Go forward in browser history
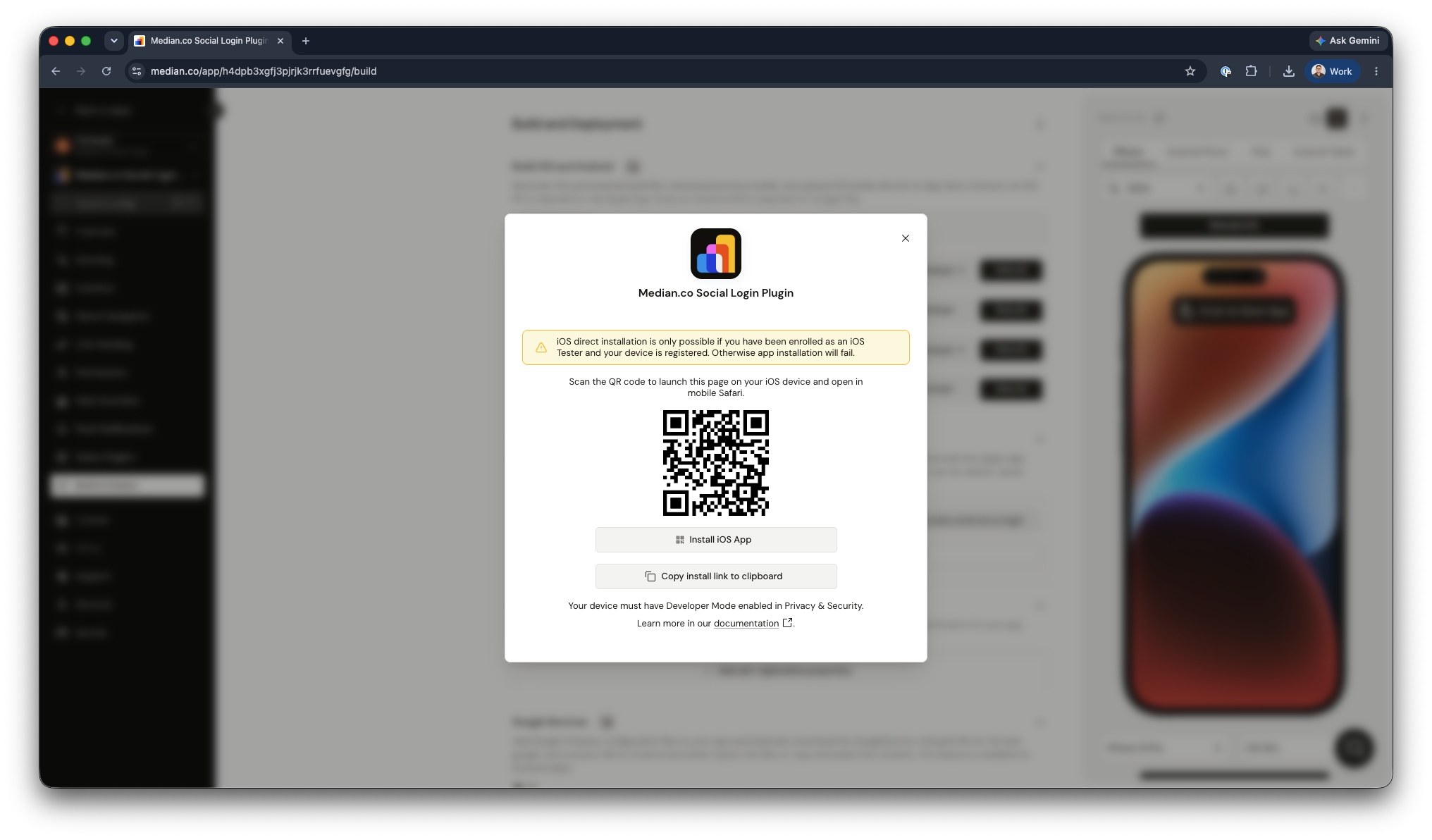 [x=81, y=71]
